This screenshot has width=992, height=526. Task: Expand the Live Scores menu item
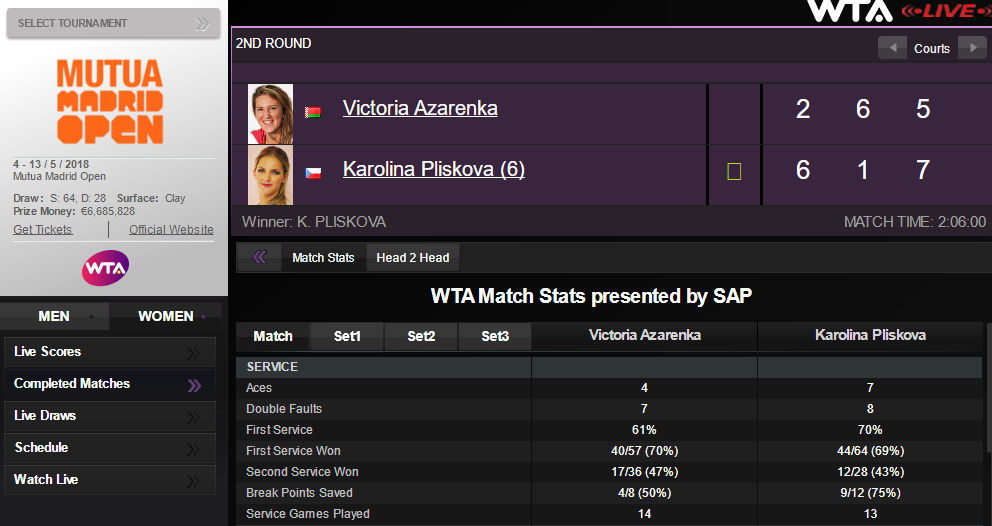pos(110,352)
